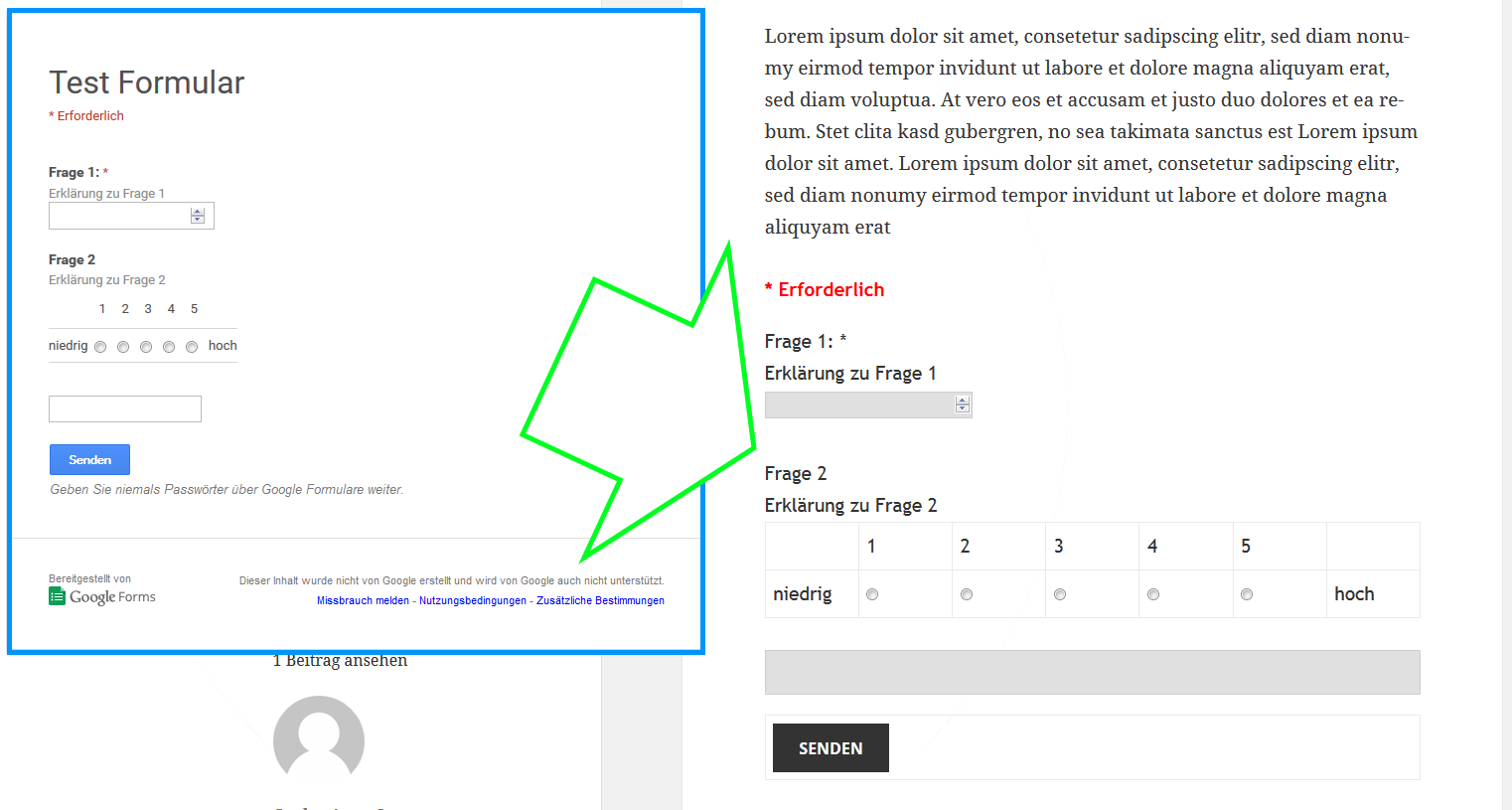Screen dimensions: 1512x810
Task: Select rating 1 radio in the left Frage 2 scale
Action: (x=99, y=346)
